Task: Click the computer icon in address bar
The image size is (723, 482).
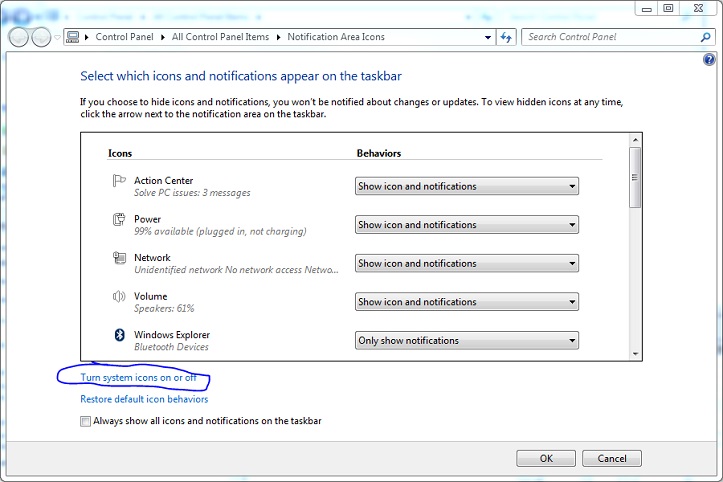Action: pos(72,37)
